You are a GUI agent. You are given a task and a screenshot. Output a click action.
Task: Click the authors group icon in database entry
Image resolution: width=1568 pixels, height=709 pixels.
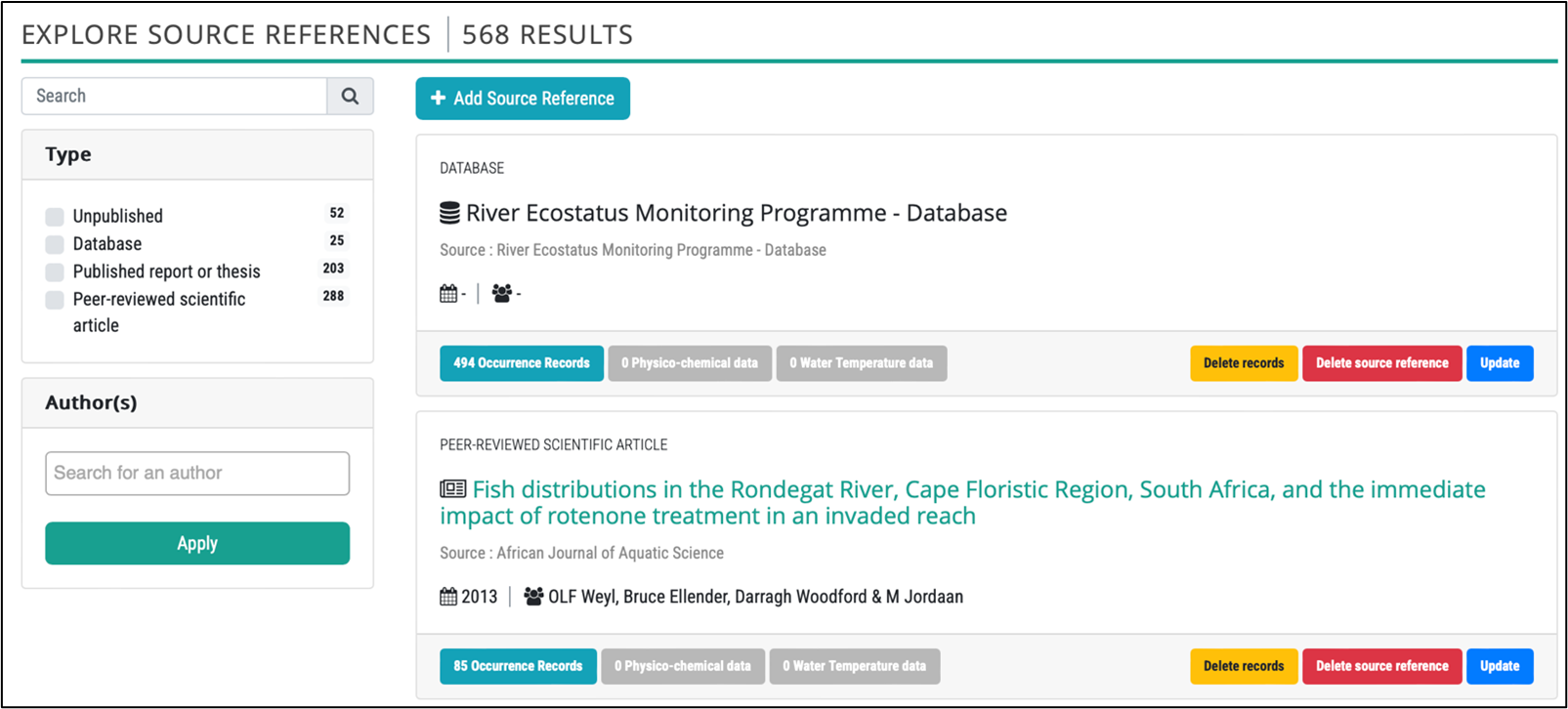click(x=502, y=293)
